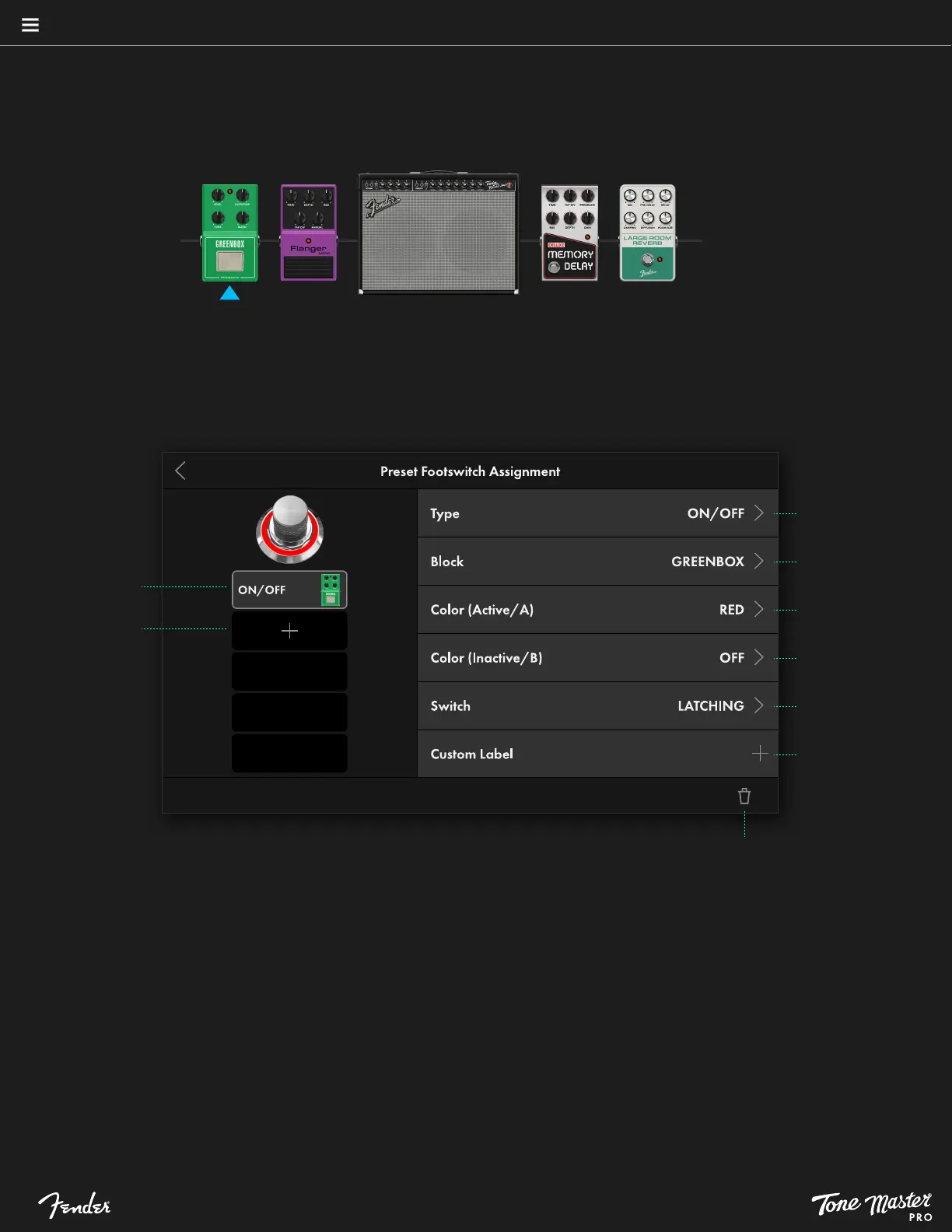Change Color (Active/A) from RED

click(597, 610)
